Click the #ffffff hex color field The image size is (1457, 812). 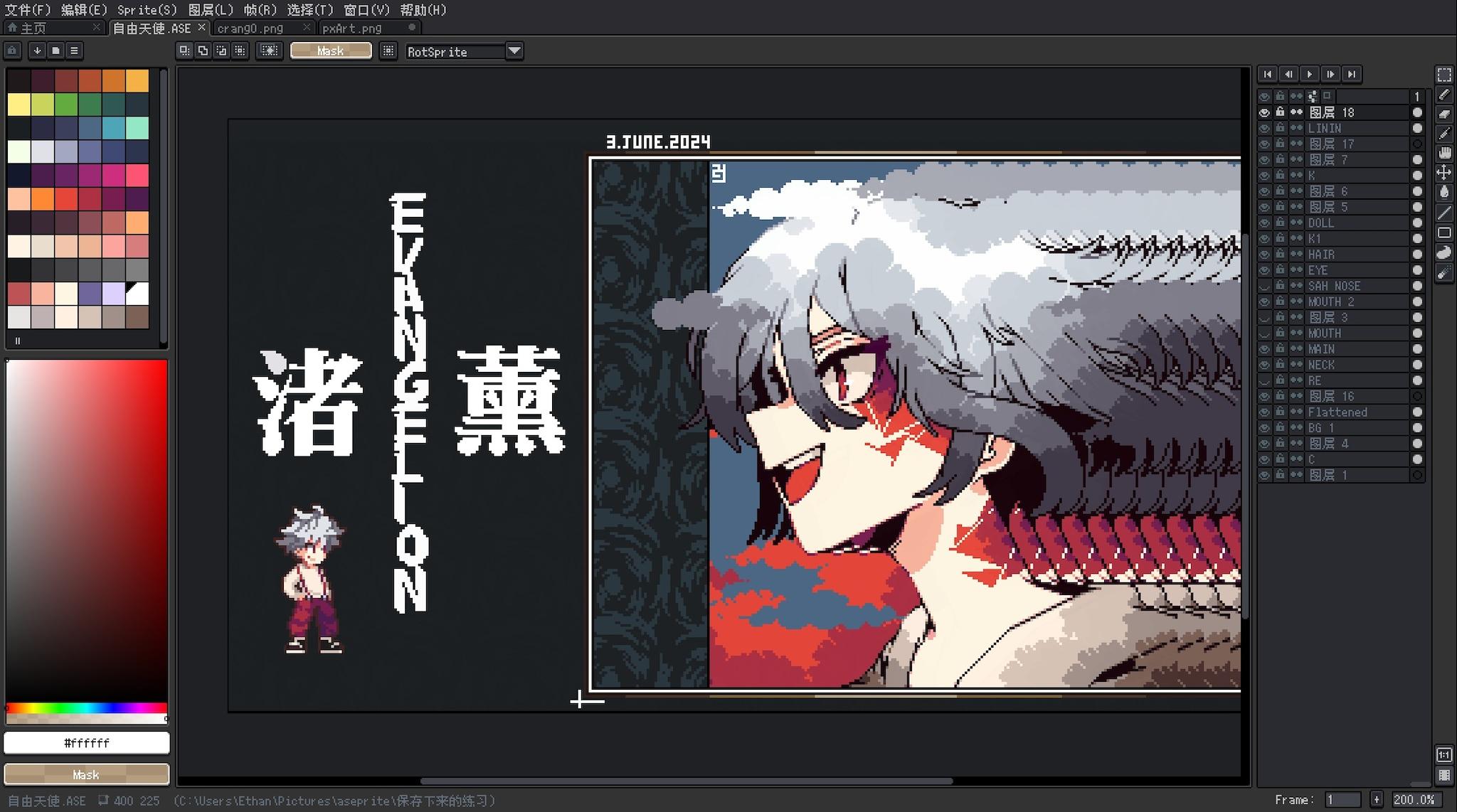[87, 743]
